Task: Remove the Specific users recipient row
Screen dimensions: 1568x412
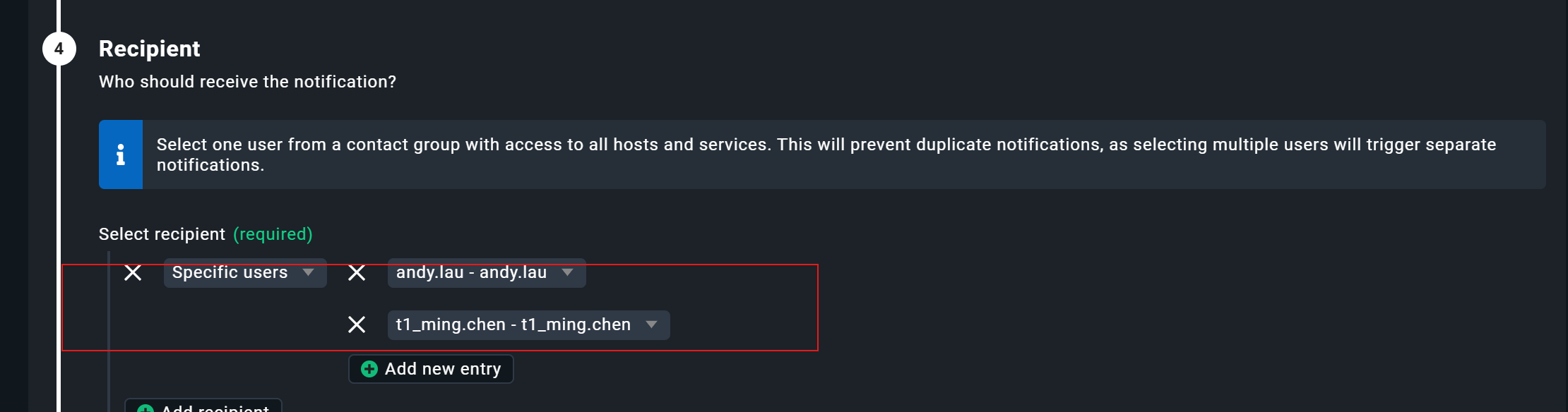Action: pos(133,273)
